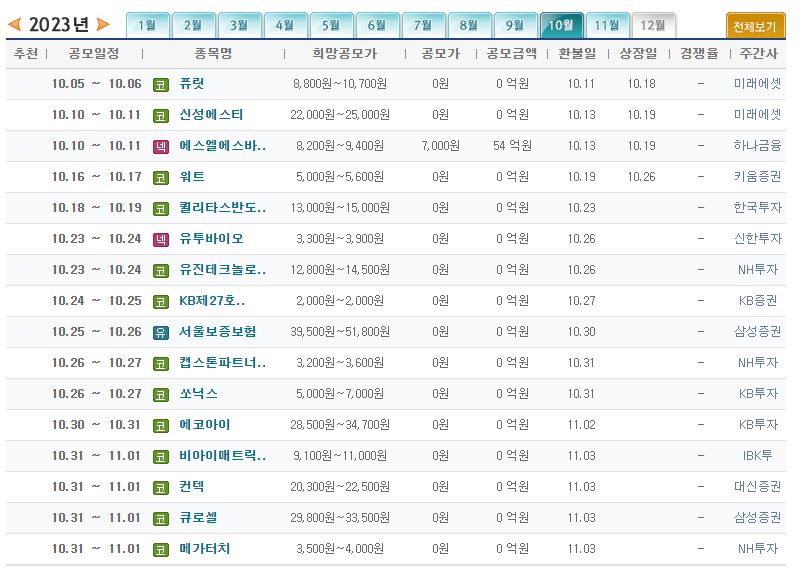Click the 종목명 column header
The image size is (801, 577).
point(213,54)
